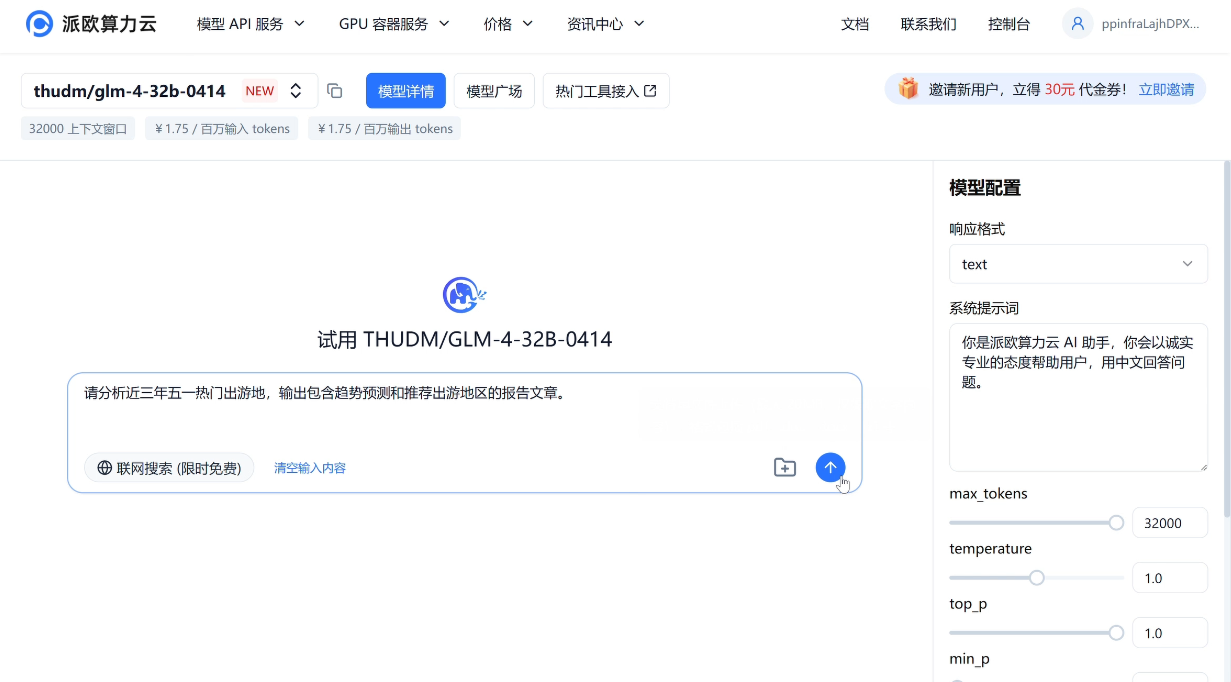The height and width of the screenshot is (682, 1231).
Task: Click the 试用 THUDM/GLM-4-32B-0414 heading
Action: (465, 339)
